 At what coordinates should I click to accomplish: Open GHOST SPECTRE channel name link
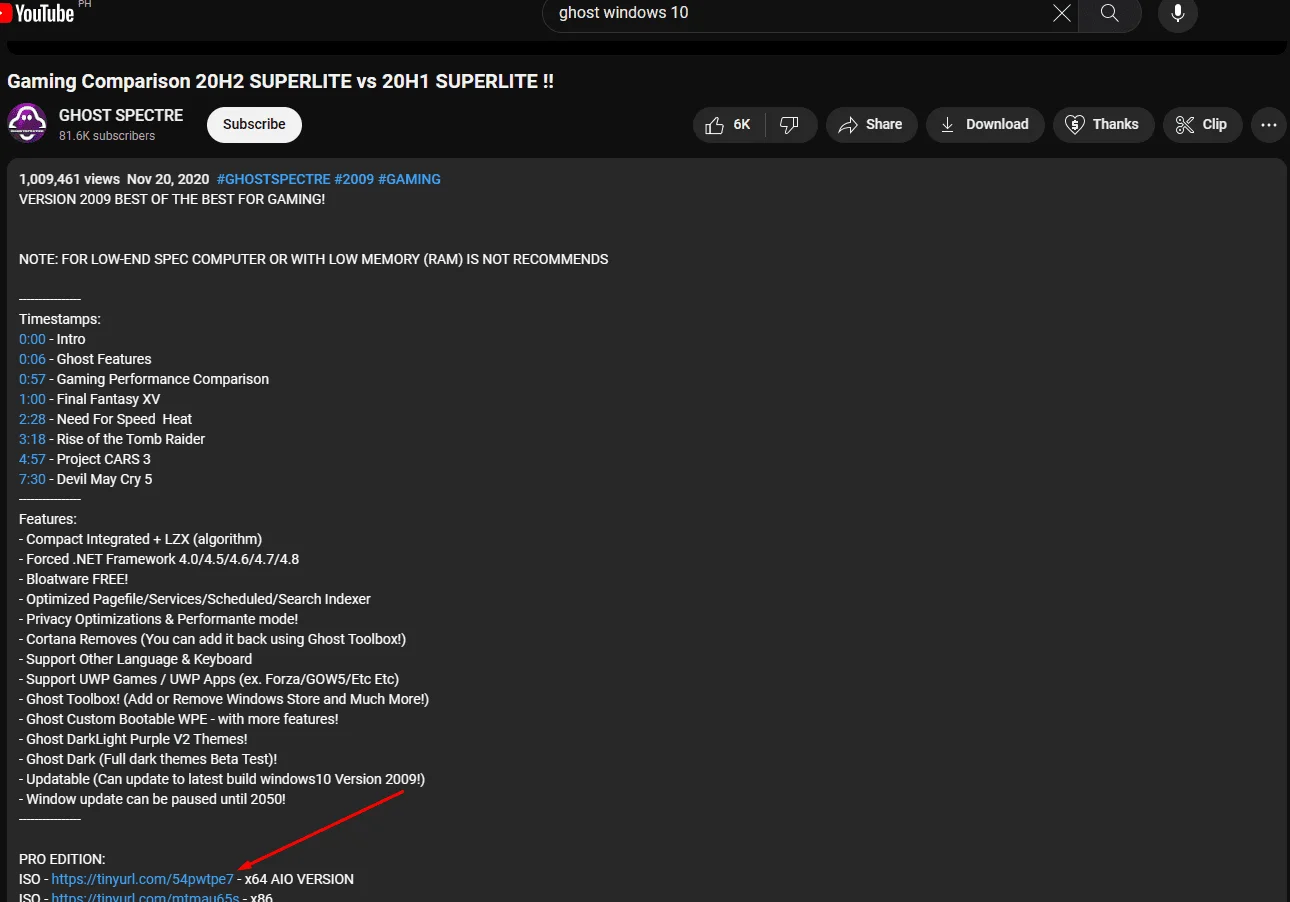(121, 115)
